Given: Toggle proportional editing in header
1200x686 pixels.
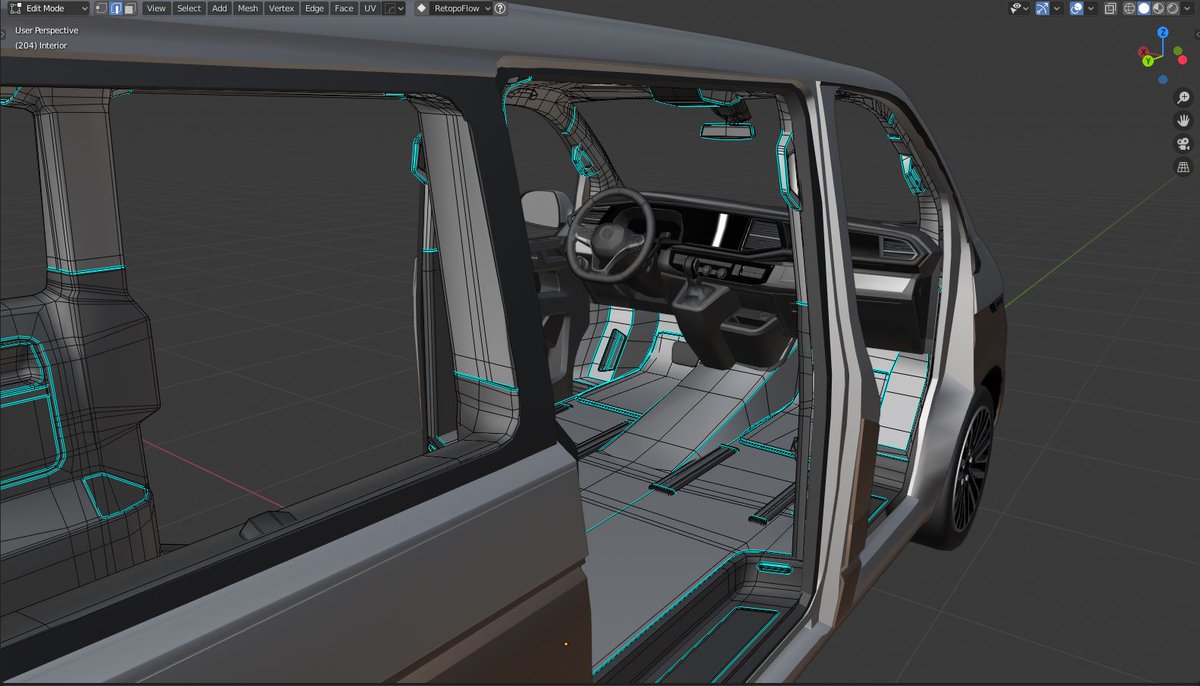Looking at the screenshot, I should click(389, 8).
